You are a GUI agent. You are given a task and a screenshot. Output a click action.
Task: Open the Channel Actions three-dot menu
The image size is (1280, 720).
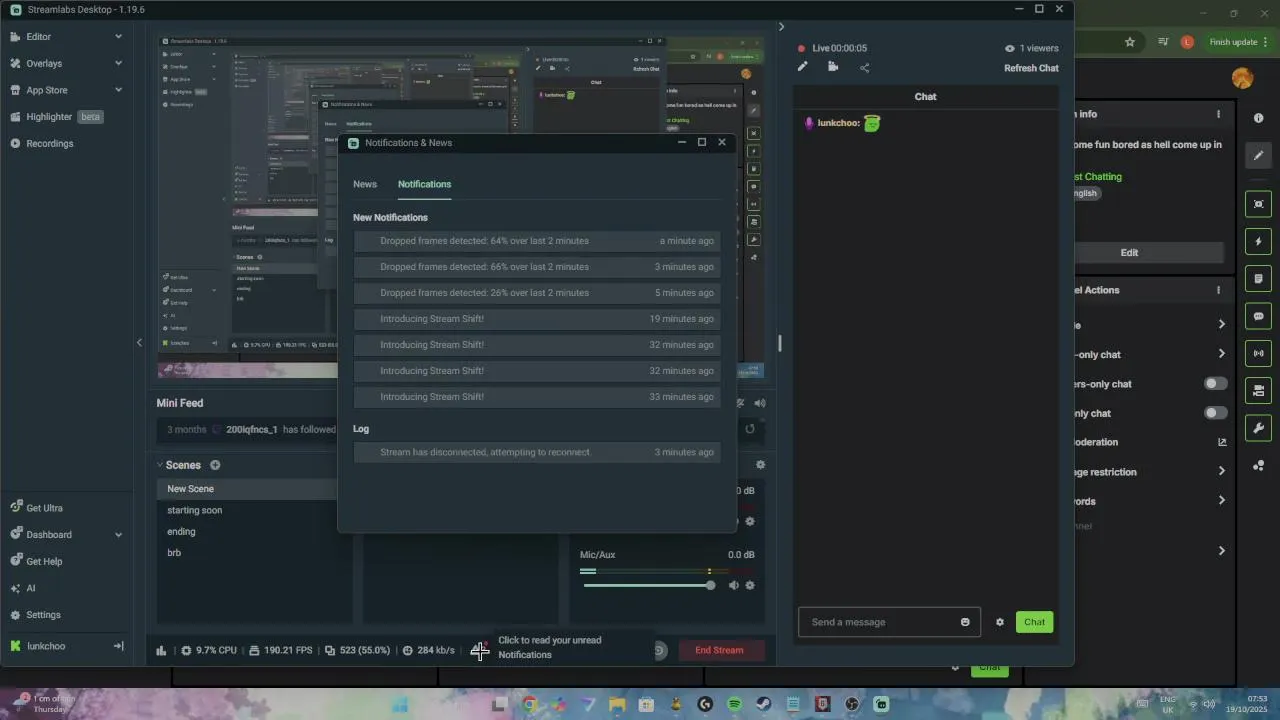[1218, 290]
